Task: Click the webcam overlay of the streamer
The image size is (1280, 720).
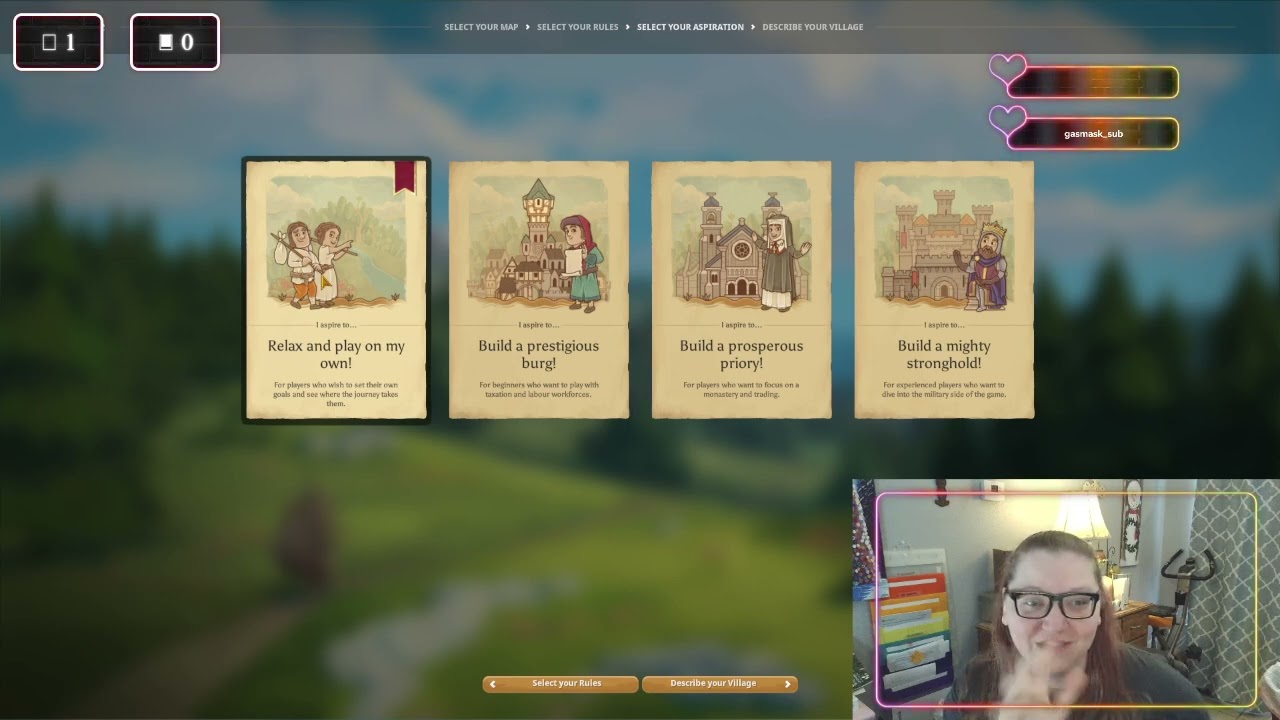Action: 1066,600
